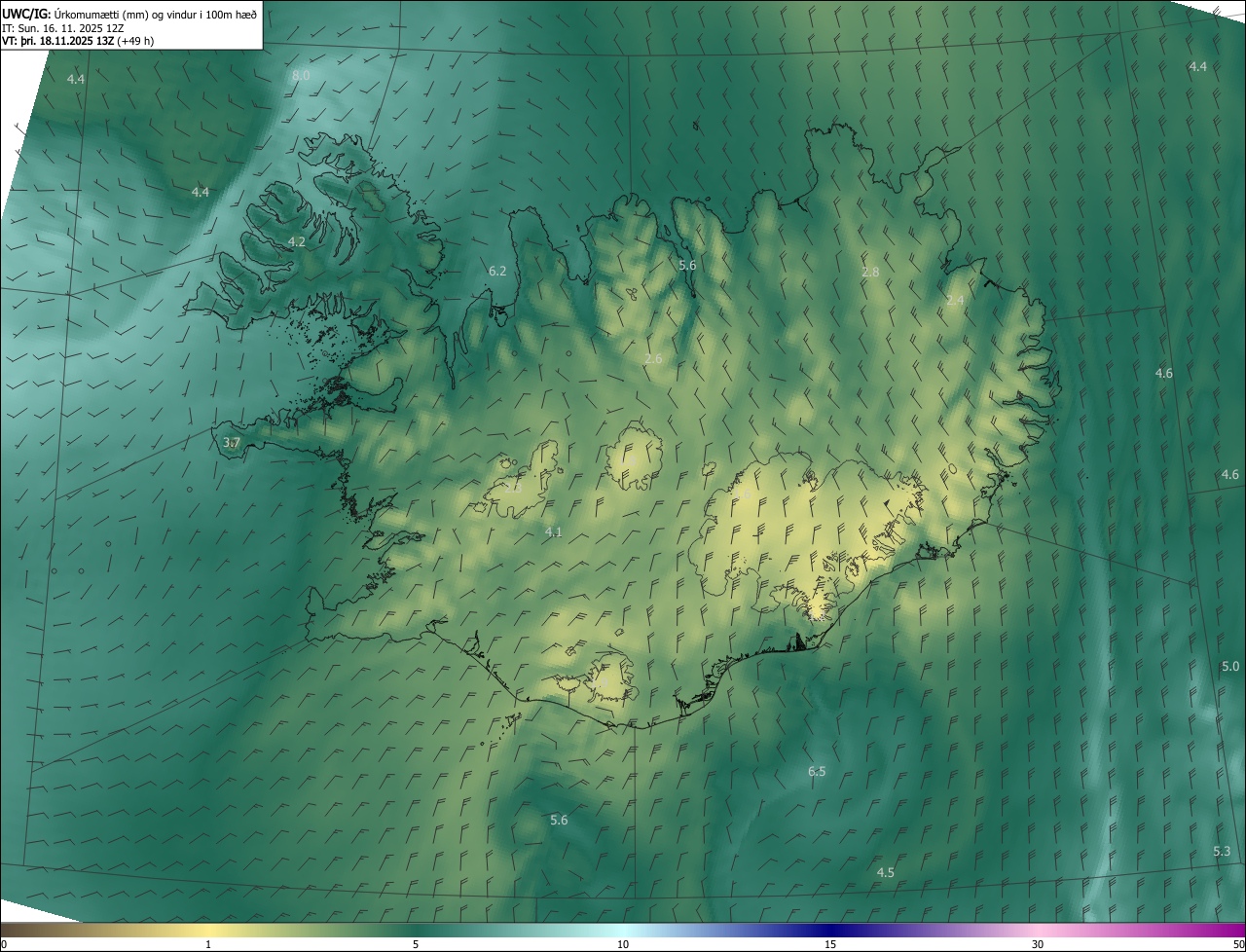Click the map value 8.0

click(x=301, y=76)
